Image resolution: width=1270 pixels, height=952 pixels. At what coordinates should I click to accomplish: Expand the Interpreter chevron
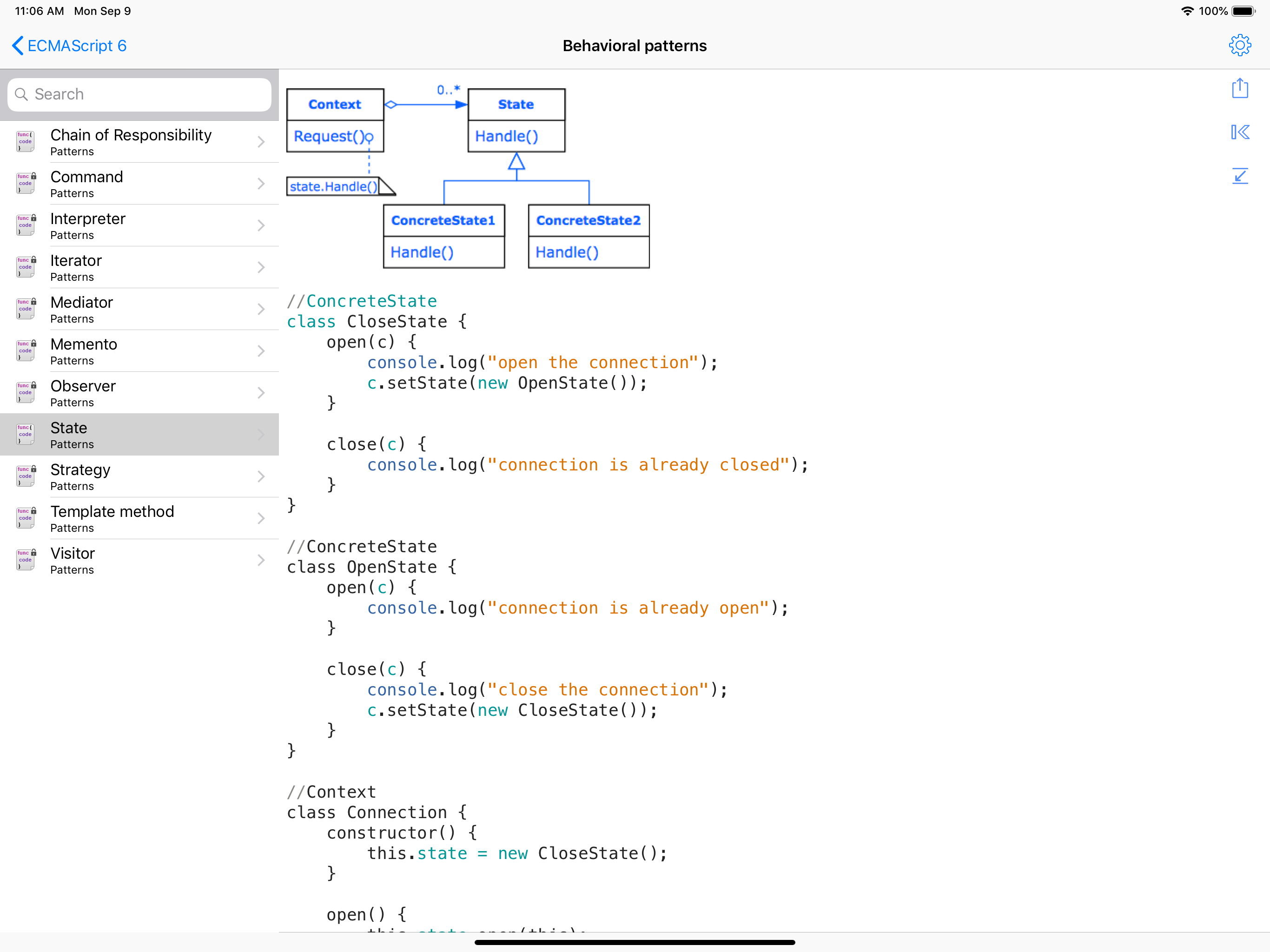point(261,225)
